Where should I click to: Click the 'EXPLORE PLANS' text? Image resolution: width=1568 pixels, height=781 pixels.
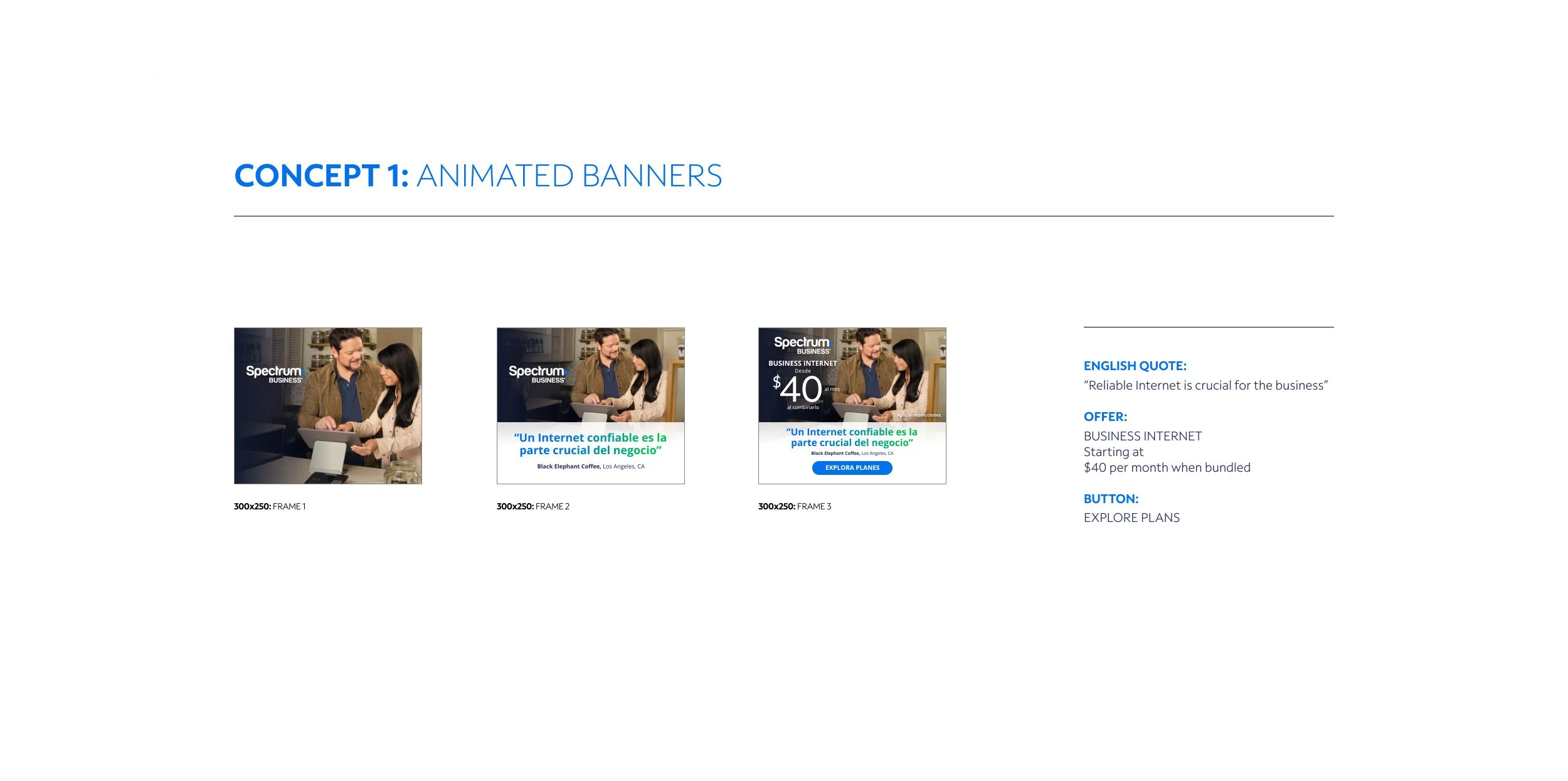pyautogui.click(x=1131, y=518)
